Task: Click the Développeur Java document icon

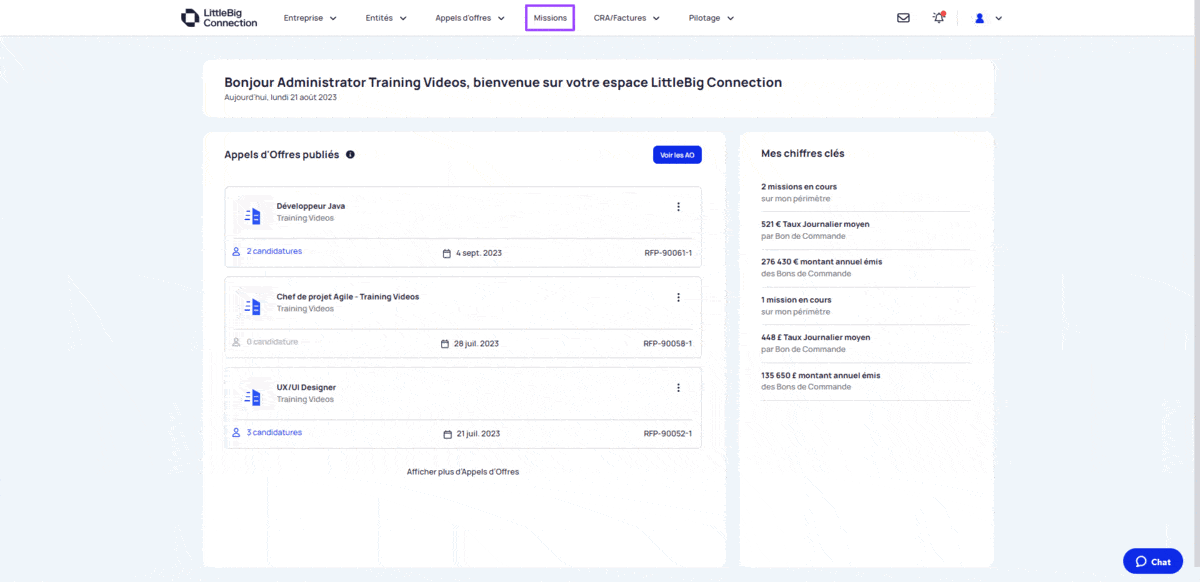Action: coord(254,214)
